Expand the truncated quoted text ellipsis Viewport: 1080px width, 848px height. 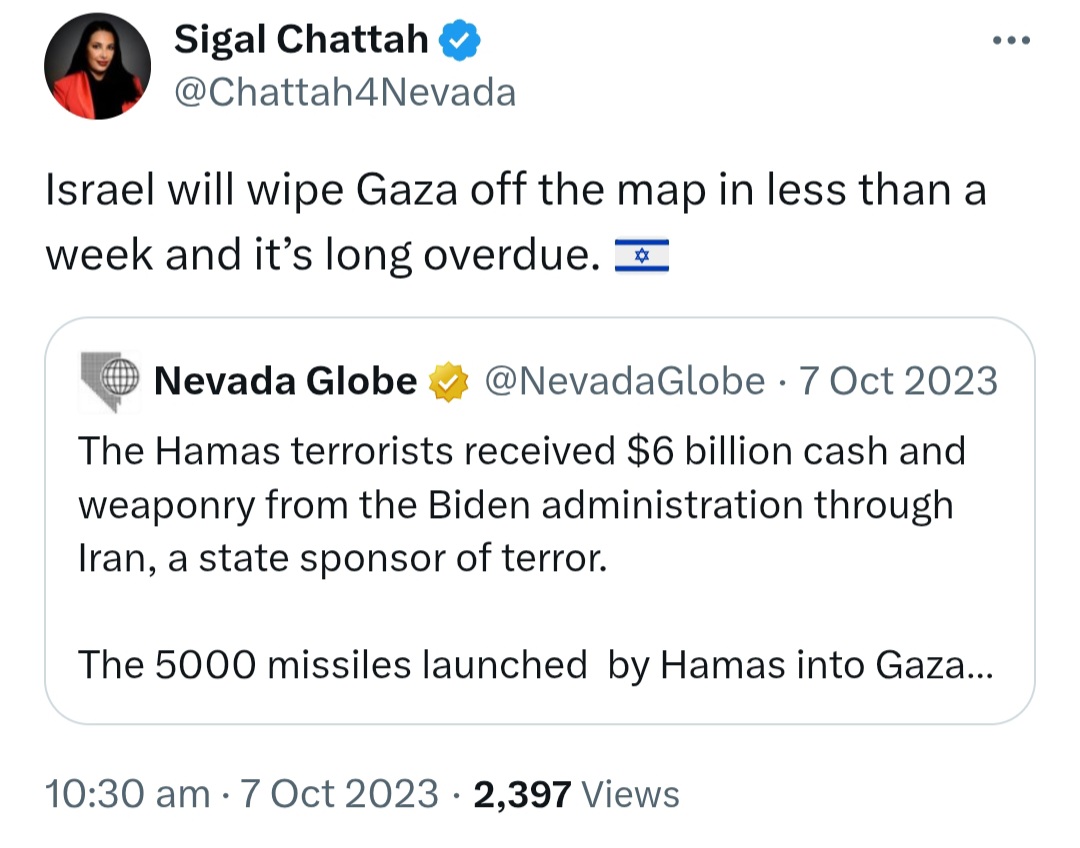[x=979, y=667]
